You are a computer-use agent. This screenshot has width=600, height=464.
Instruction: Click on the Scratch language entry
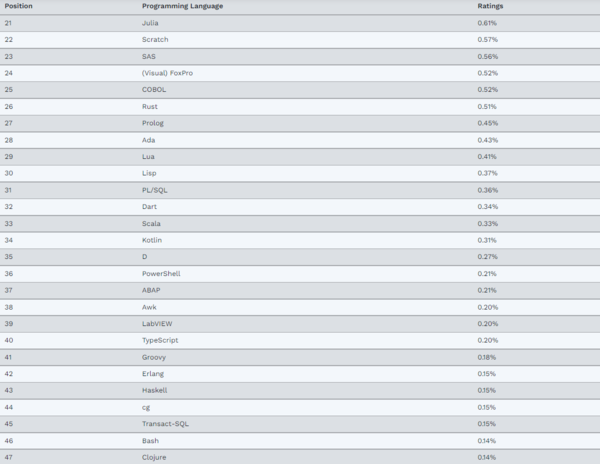click(x=155, y=39)
